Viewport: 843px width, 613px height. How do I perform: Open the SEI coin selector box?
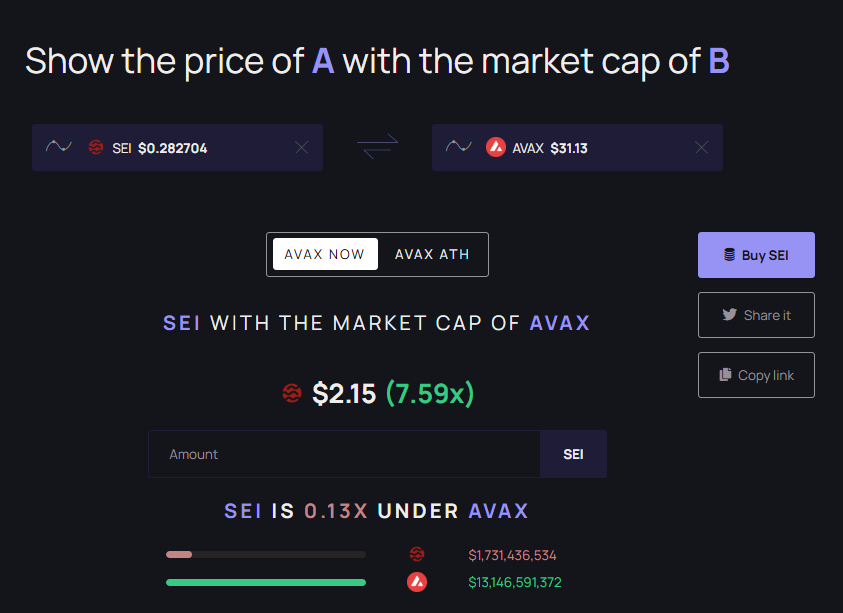point(177,147)
